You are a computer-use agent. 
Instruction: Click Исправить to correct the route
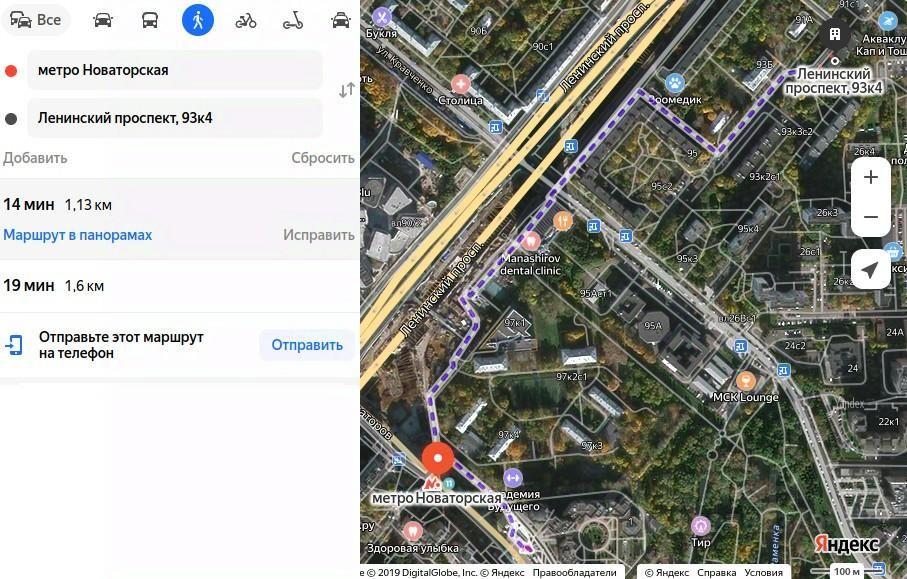pos(319,235)
